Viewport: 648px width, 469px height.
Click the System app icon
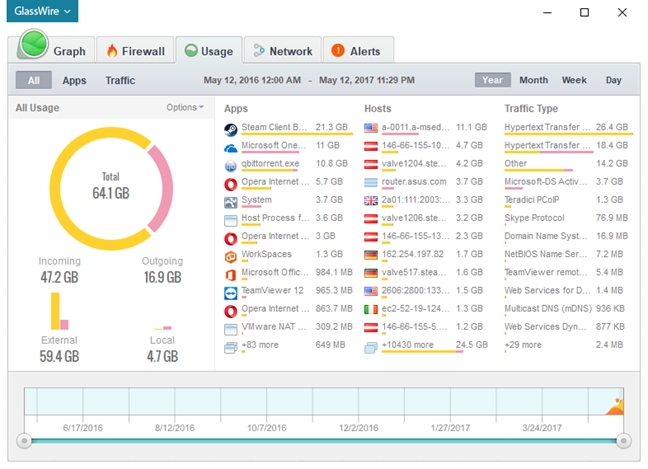click(231, 202)
